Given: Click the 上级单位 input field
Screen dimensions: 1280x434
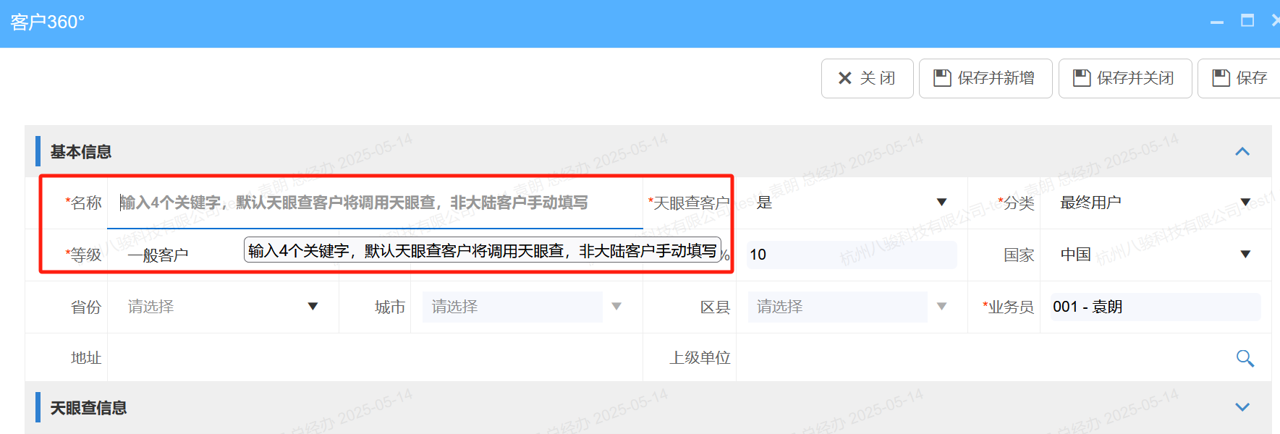Looking at the screenshot, I should tap(980, 358).
